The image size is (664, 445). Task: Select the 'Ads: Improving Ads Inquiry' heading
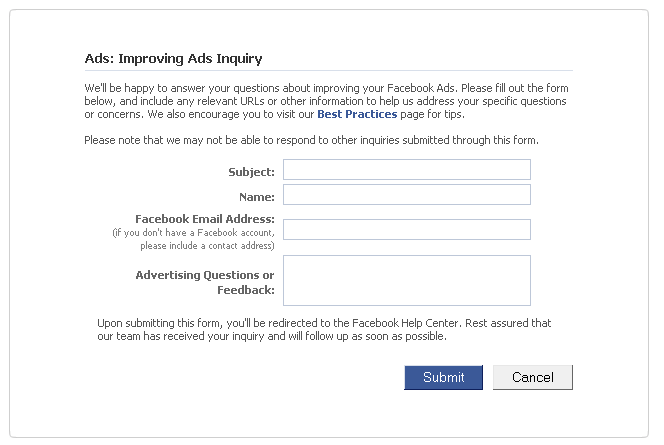173,58
